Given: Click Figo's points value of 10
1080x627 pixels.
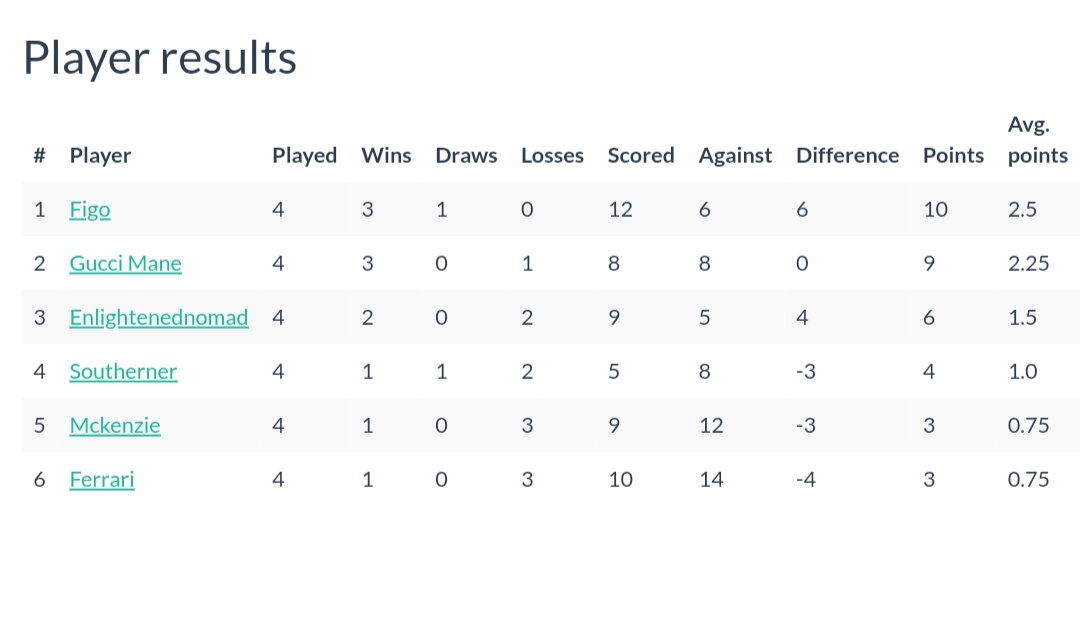Looking at the screenshot, I should [935, 209].
